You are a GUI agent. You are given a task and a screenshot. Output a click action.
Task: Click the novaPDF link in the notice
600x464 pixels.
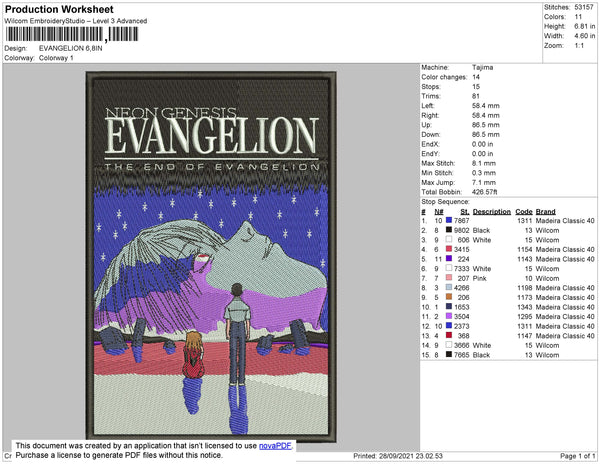click(x=275, y=446)
